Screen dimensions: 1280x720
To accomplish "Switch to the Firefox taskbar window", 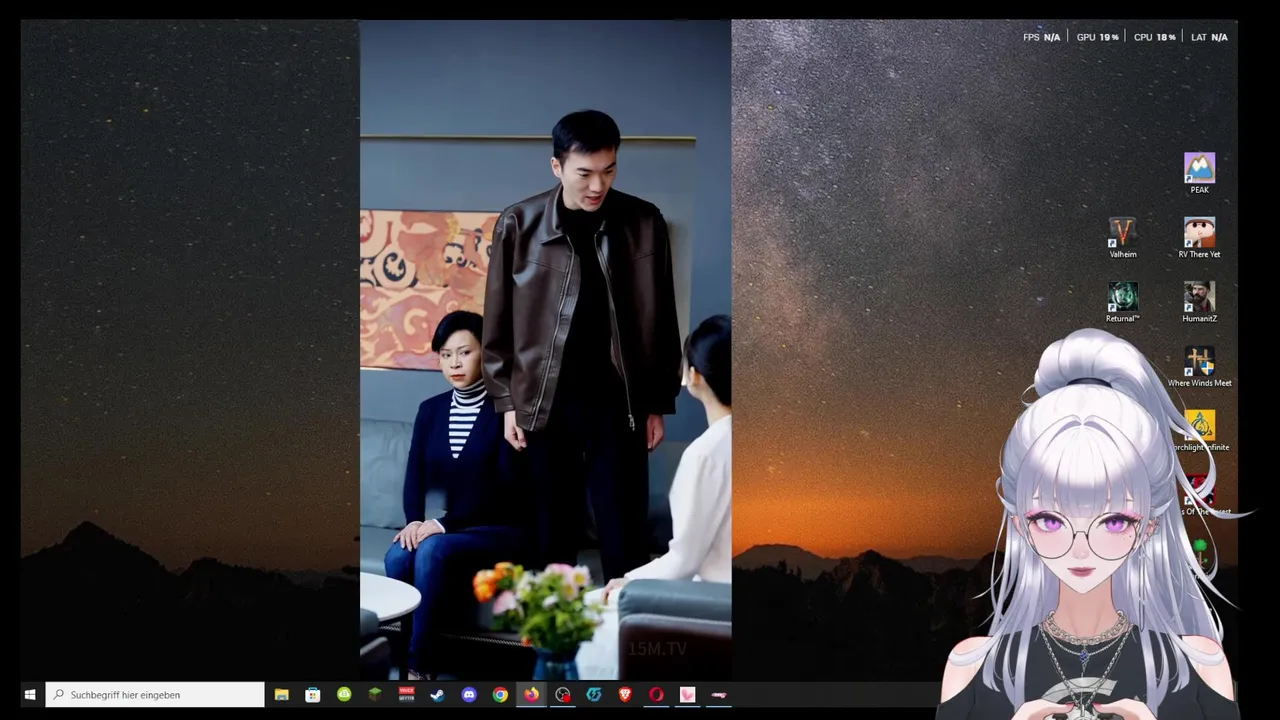I will 531,695.
